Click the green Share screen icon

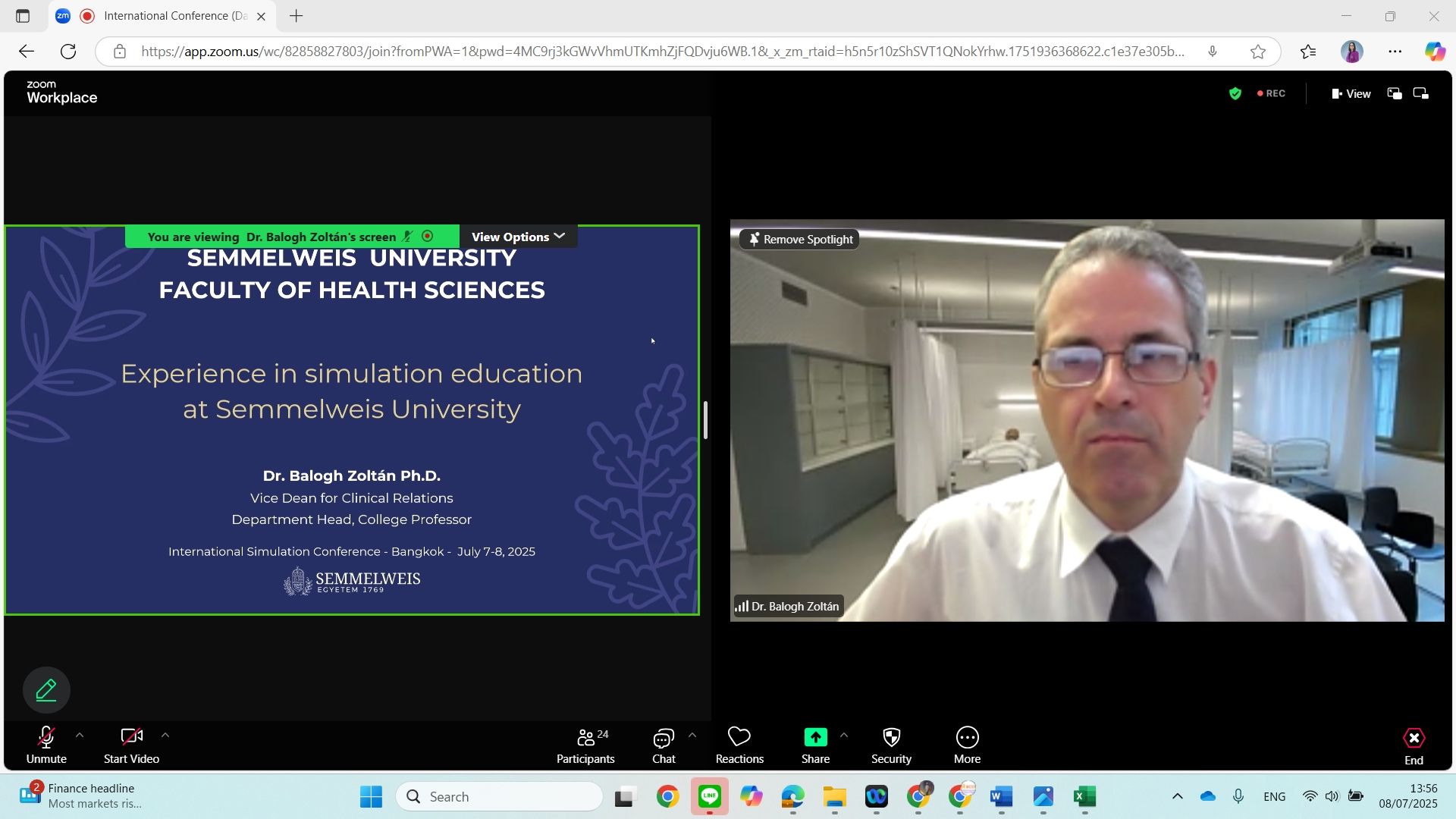click(x=815, y=737)
